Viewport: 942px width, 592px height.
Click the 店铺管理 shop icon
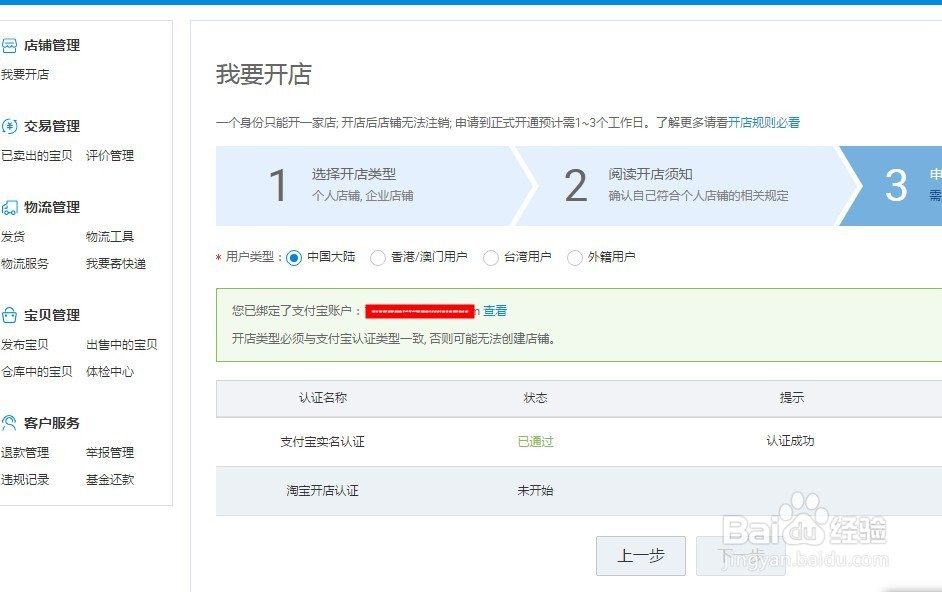pyautogui.click(x=9, y=46)
